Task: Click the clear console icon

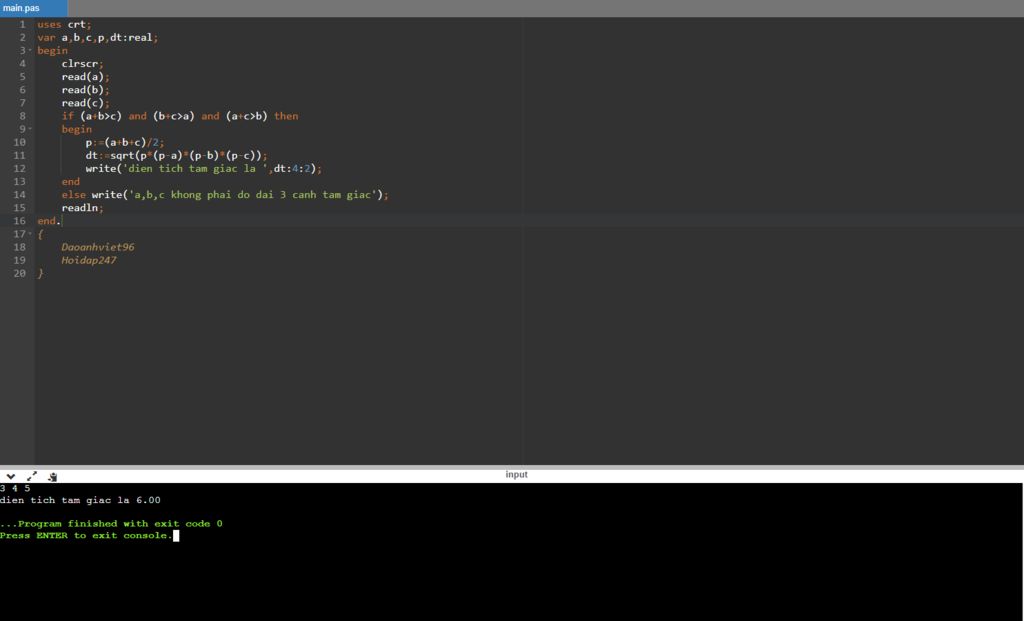Action: 52,477
